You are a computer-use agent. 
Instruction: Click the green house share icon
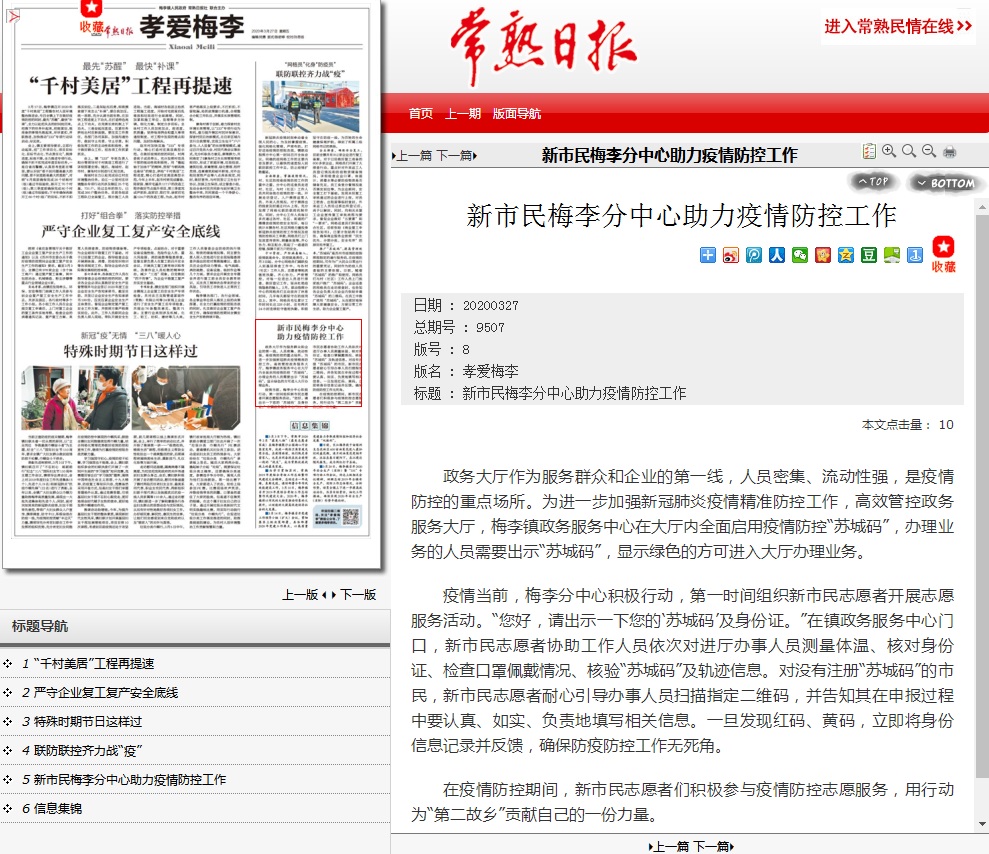pos(892,255)
